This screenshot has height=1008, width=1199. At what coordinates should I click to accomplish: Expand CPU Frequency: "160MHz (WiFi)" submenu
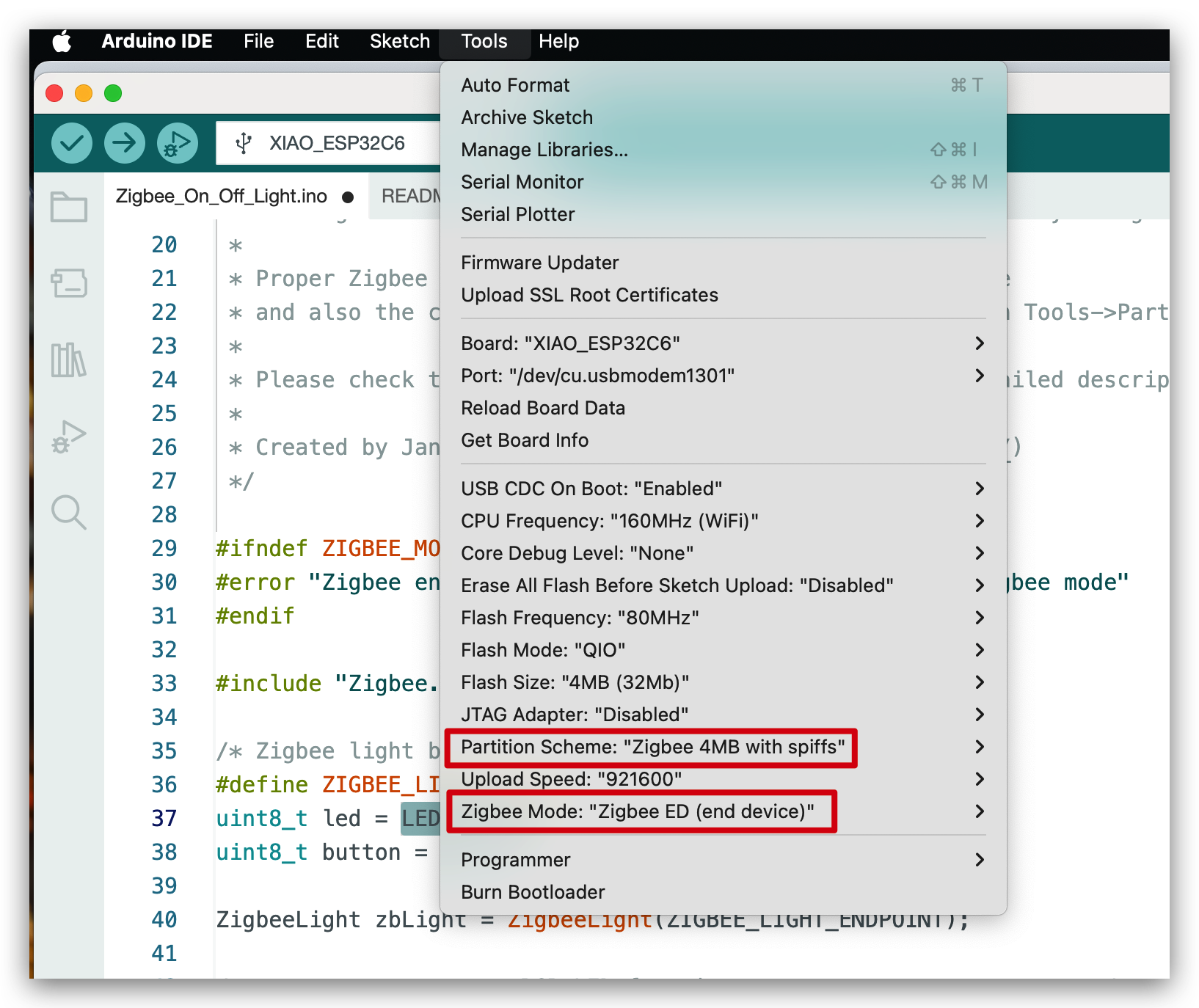(724, 521)
